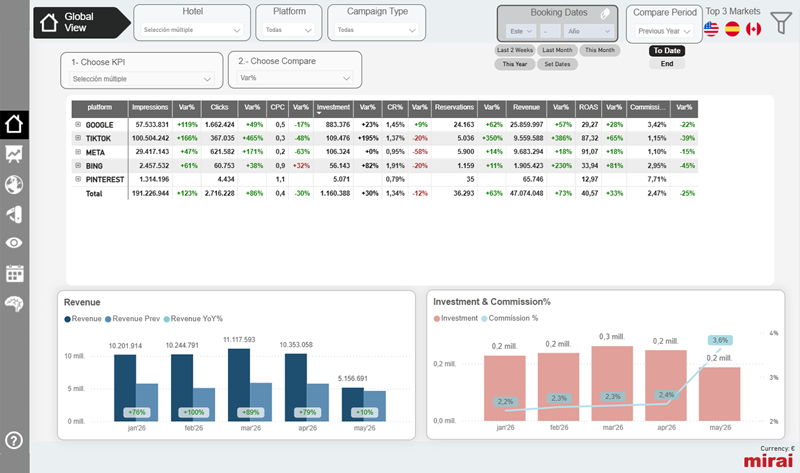This screenshot has height=473, width=800.
Task: Expand the BING platform row
Action: [78, 165]
